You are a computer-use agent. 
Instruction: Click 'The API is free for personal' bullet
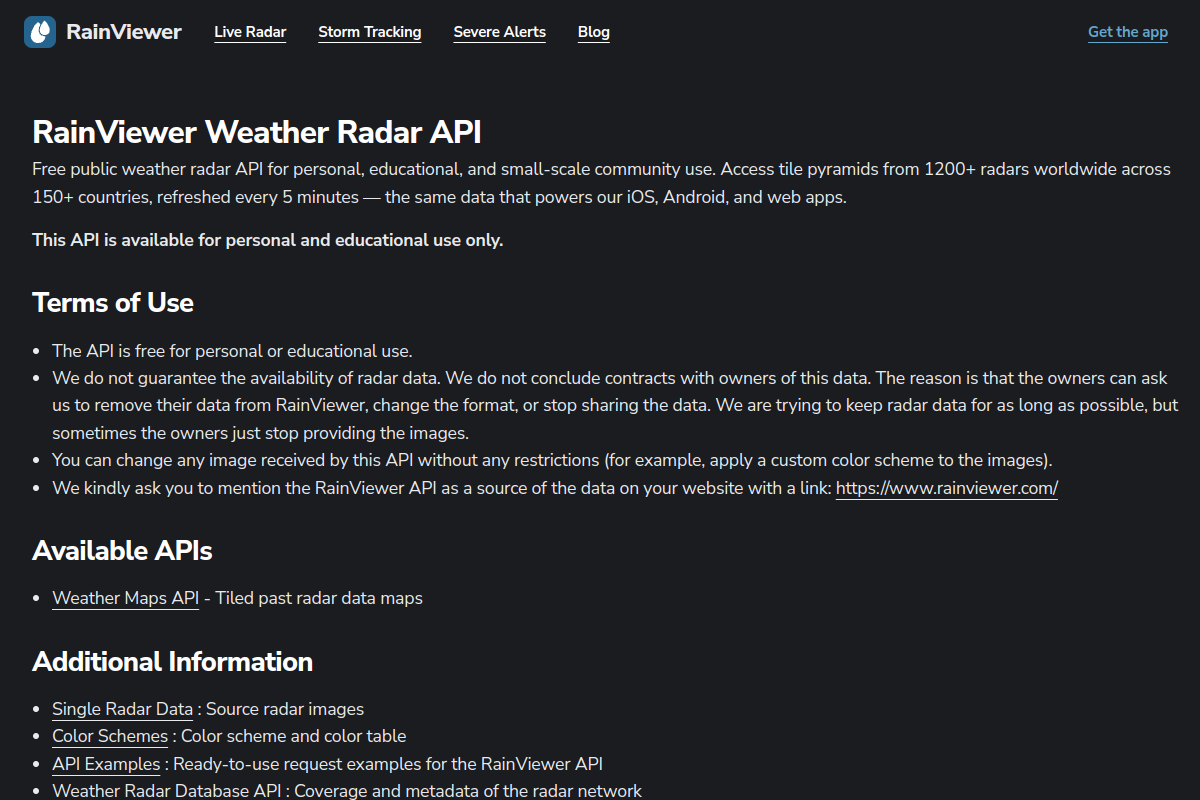tap(232, 351)
